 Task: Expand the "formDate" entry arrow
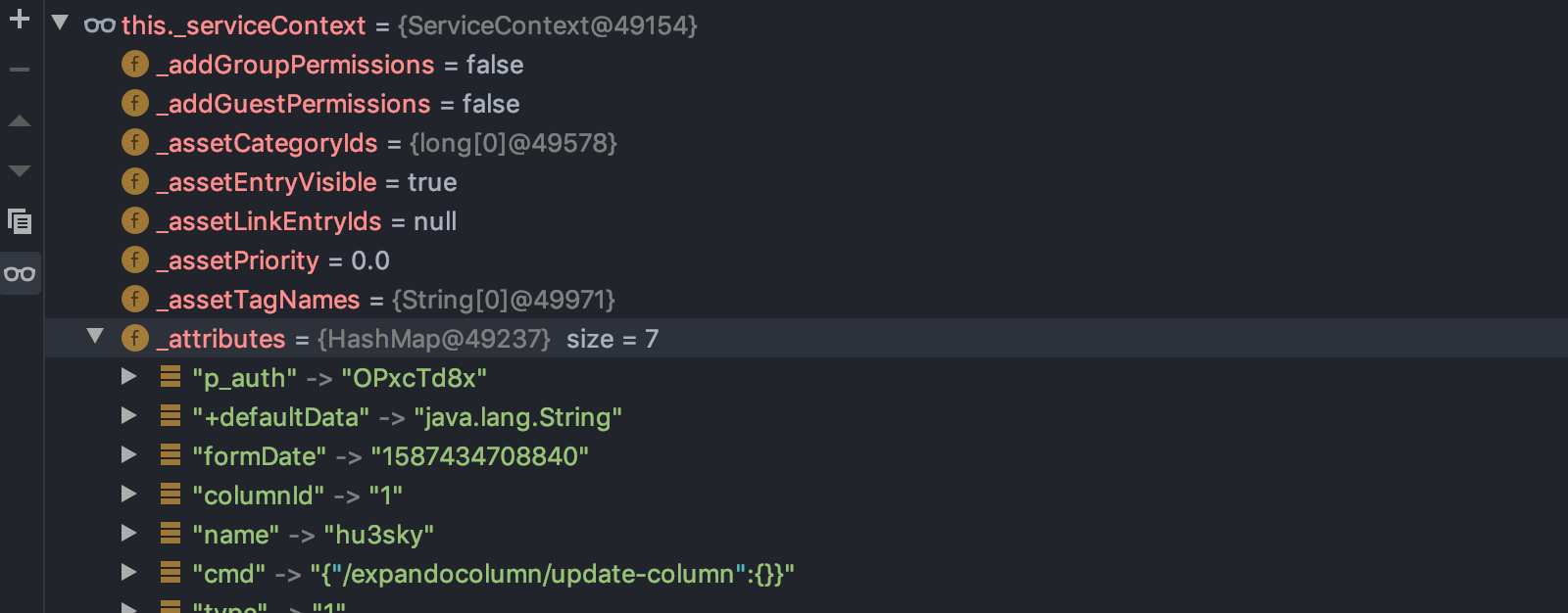coord(128,455)
